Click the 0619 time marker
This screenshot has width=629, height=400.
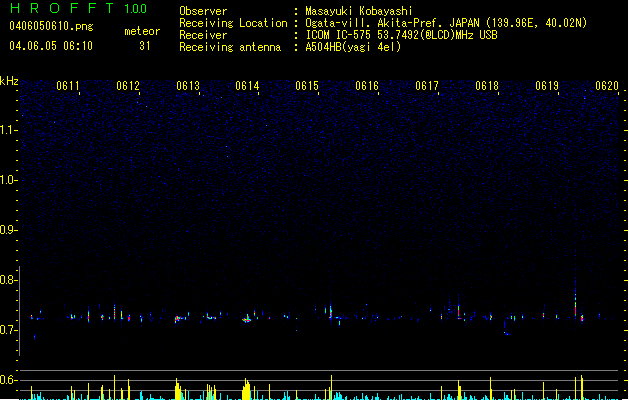tap(547, 86)
